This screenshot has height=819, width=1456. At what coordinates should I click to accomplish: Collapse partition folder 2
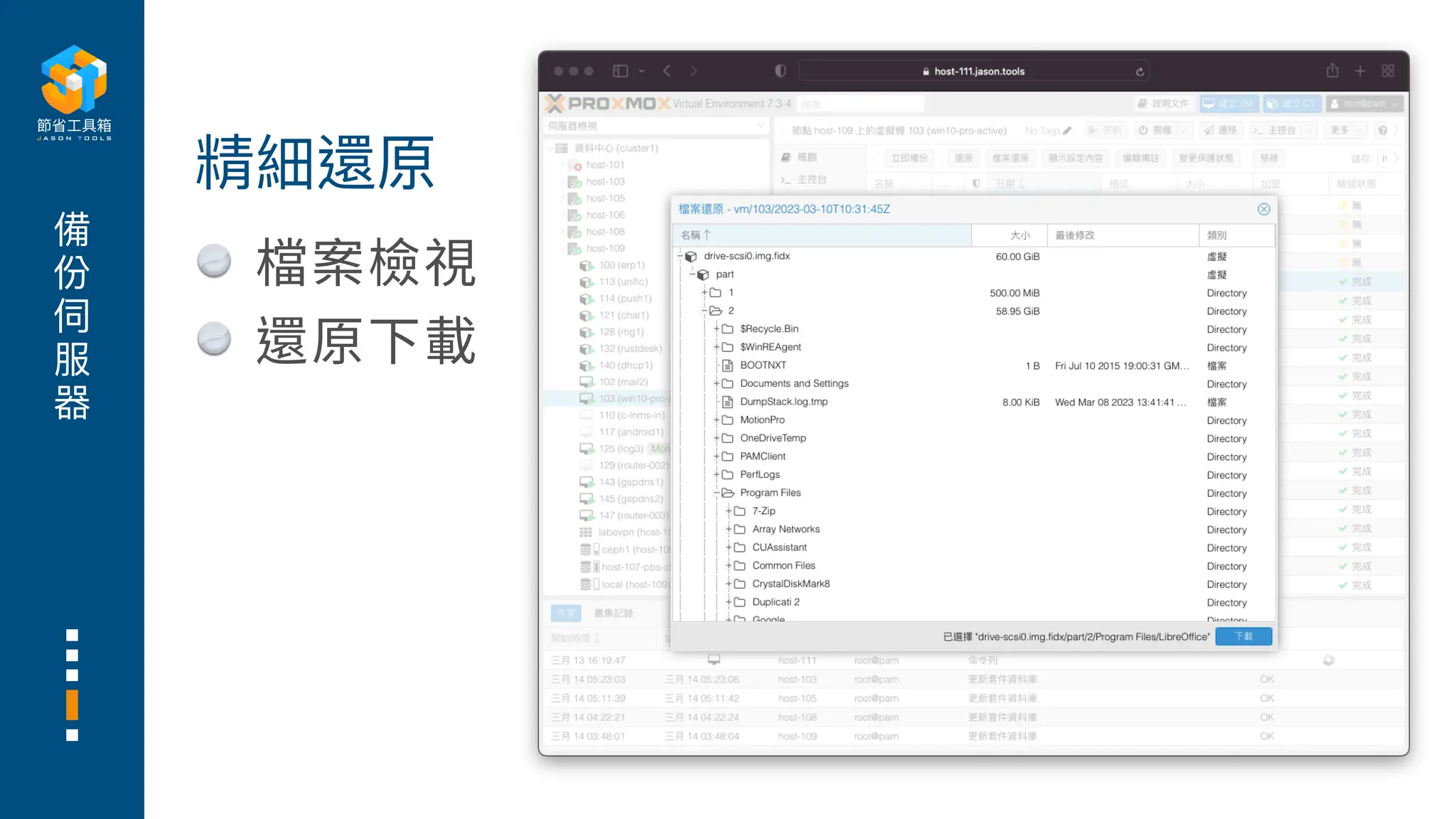[x=705, y=311]
